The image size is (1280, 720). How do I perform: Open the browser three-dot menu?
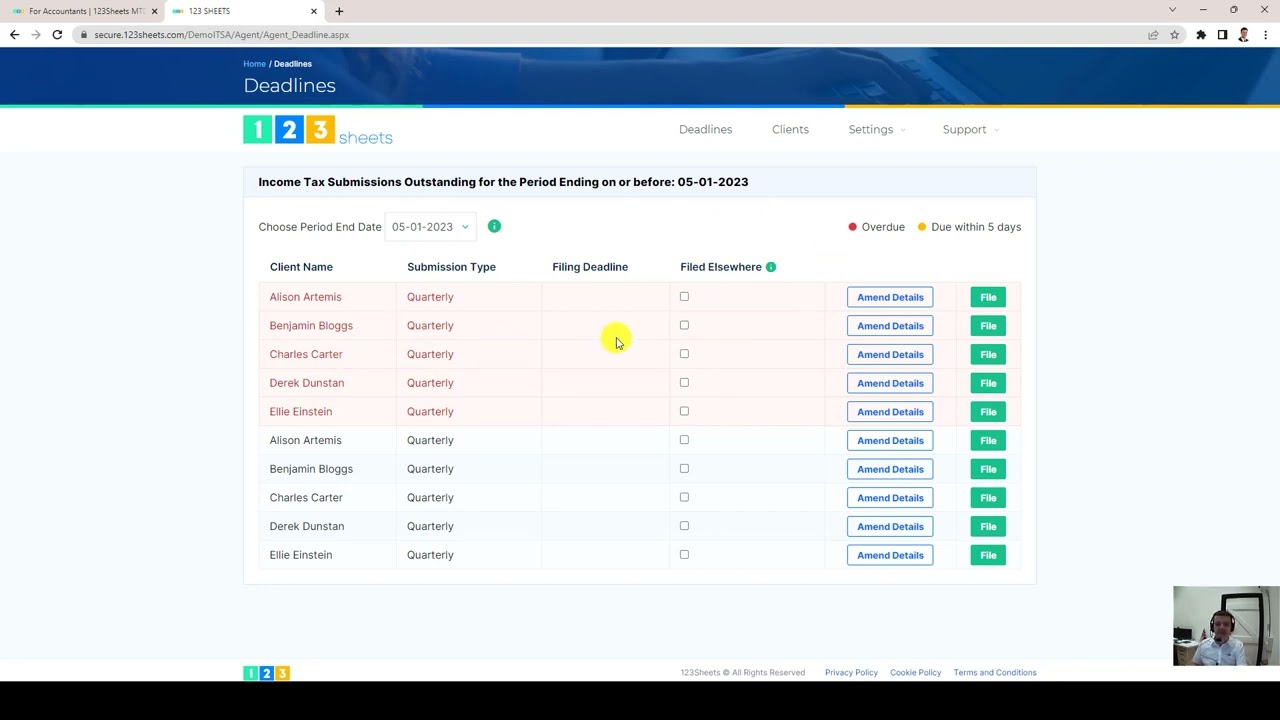[1265, 35]
